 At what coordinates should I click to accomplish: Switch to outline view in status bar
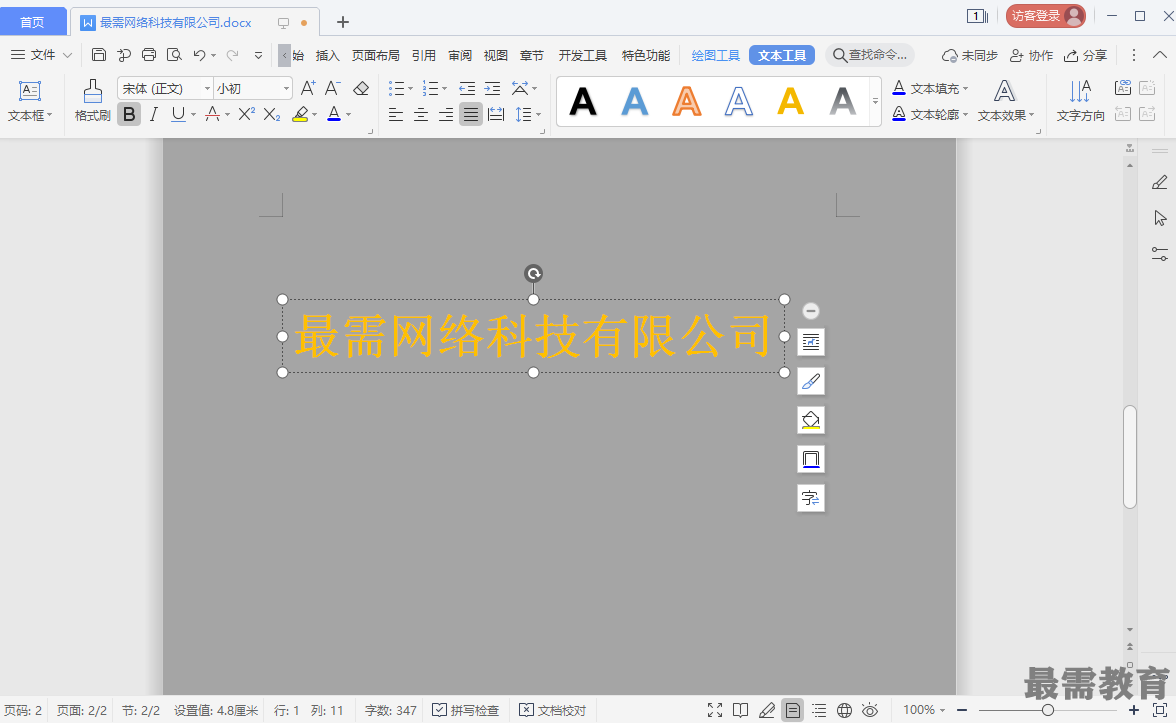tap(819, 710)
